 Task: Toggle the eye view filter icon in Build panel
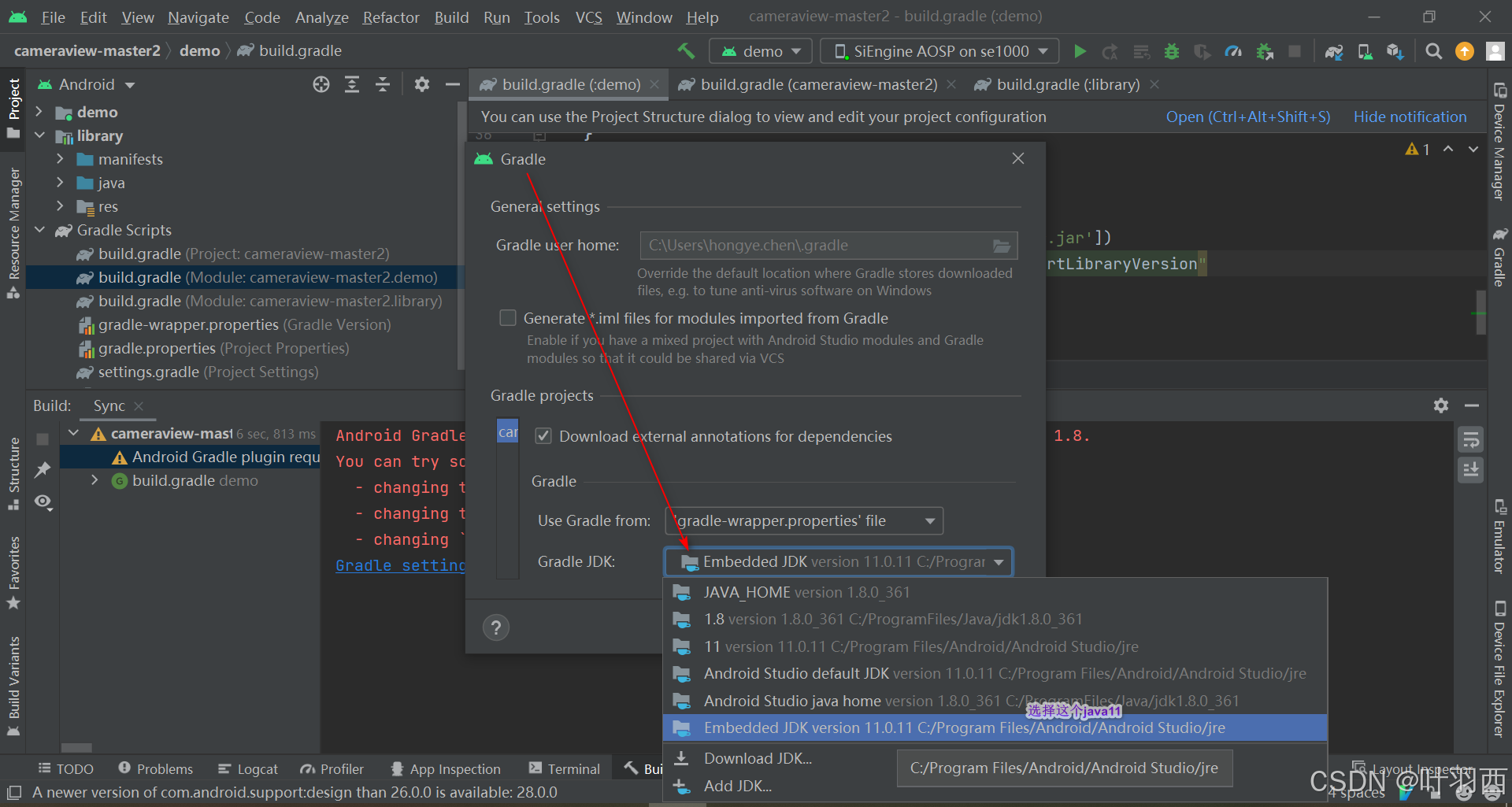tap(43, 502)
